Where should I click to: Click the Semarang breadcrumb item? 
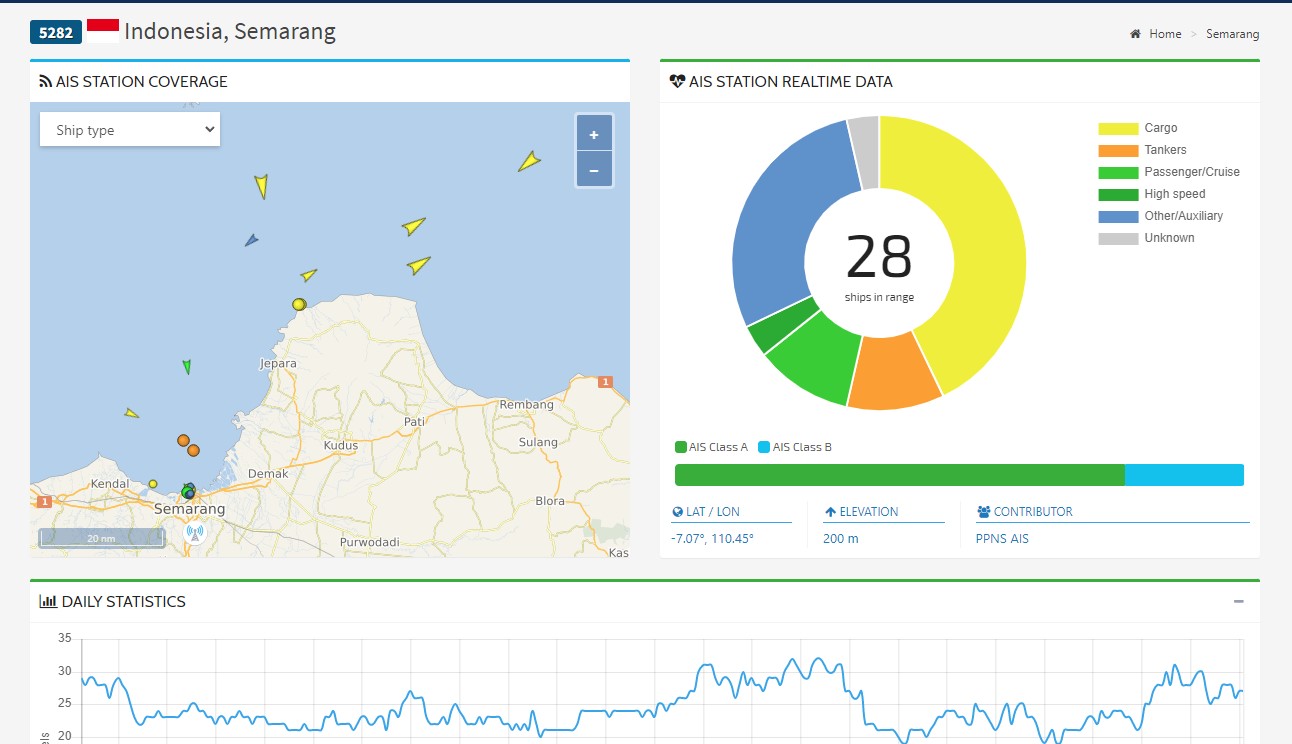[1232, 34]
